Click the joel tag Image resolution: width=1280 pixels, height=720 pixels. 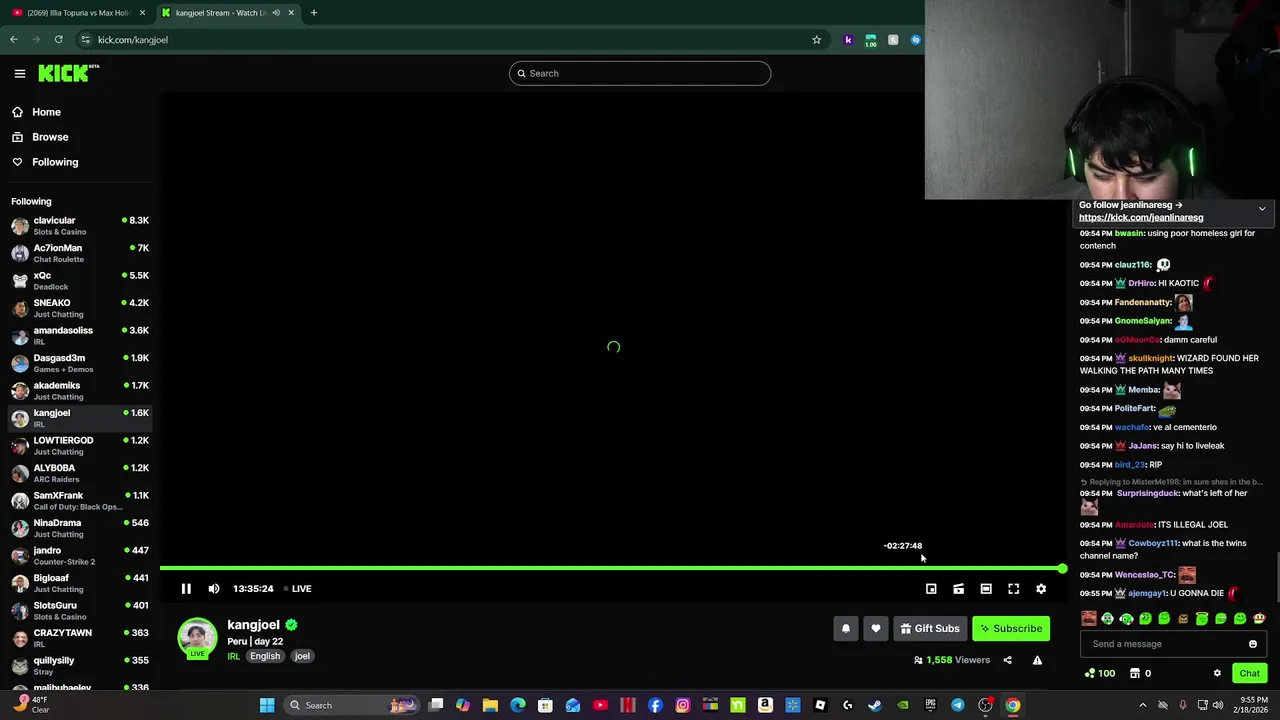click(x=302, y=657)
